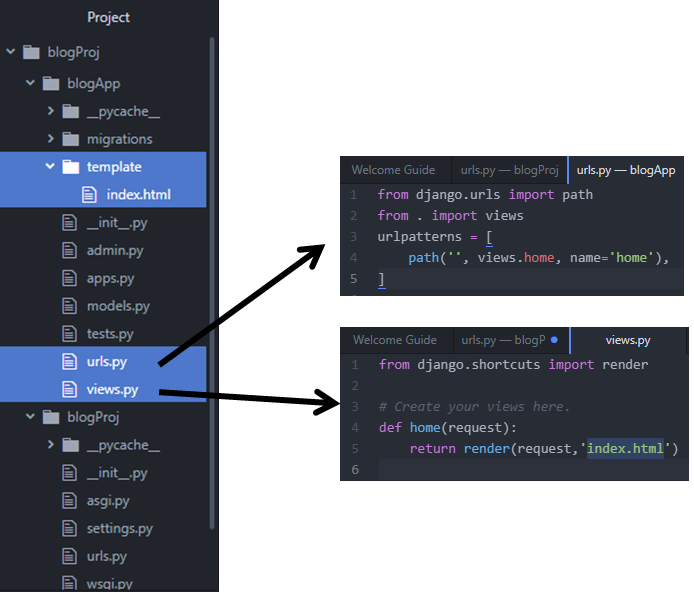Screen dimensions: 694x592
Task: Expand the migrations folder chevron
Action: point(50,139)
